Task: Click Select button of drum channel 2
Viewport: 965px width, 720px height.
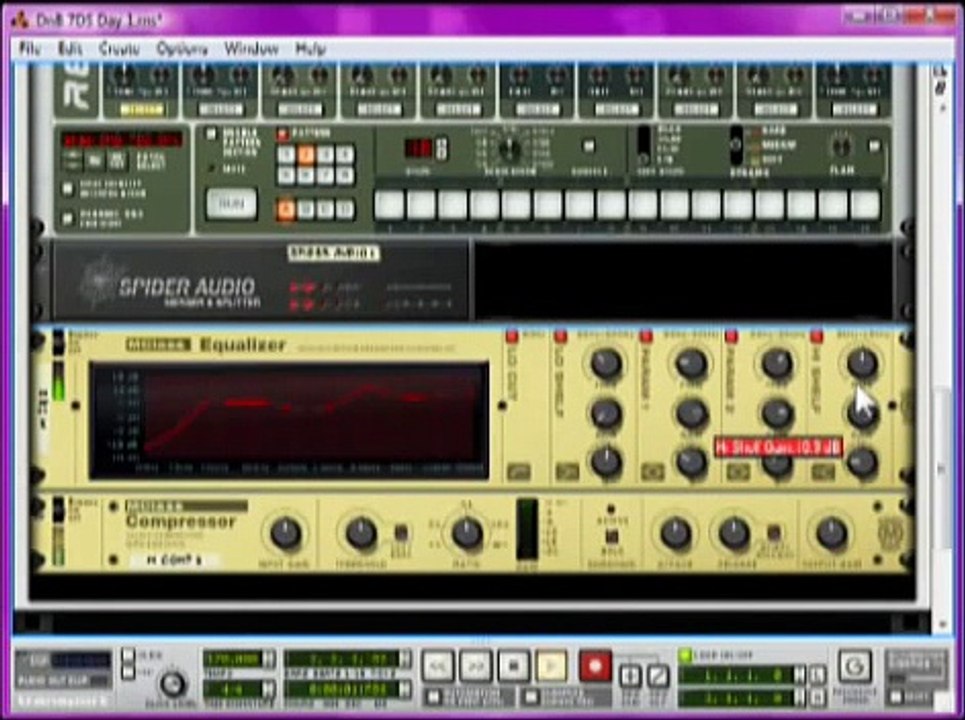Action: [221, 110]
